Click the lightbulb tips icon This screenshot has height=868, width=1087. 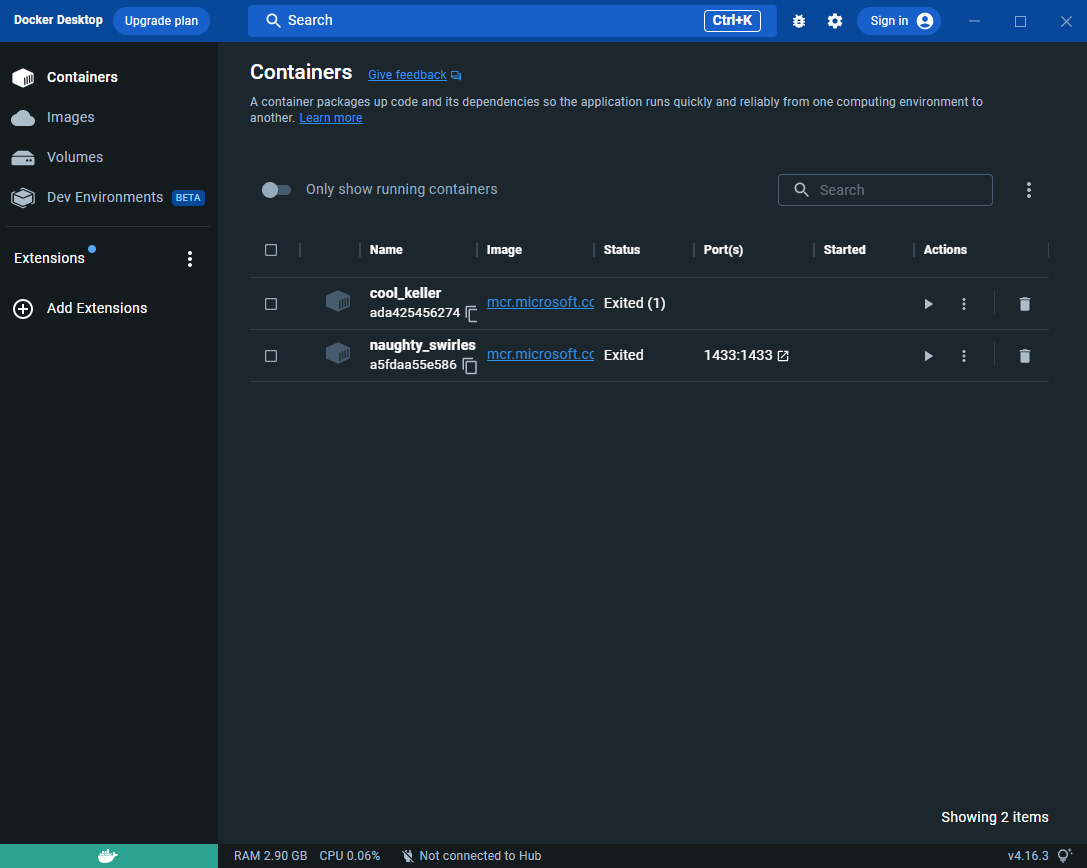tap(1065, 856)
